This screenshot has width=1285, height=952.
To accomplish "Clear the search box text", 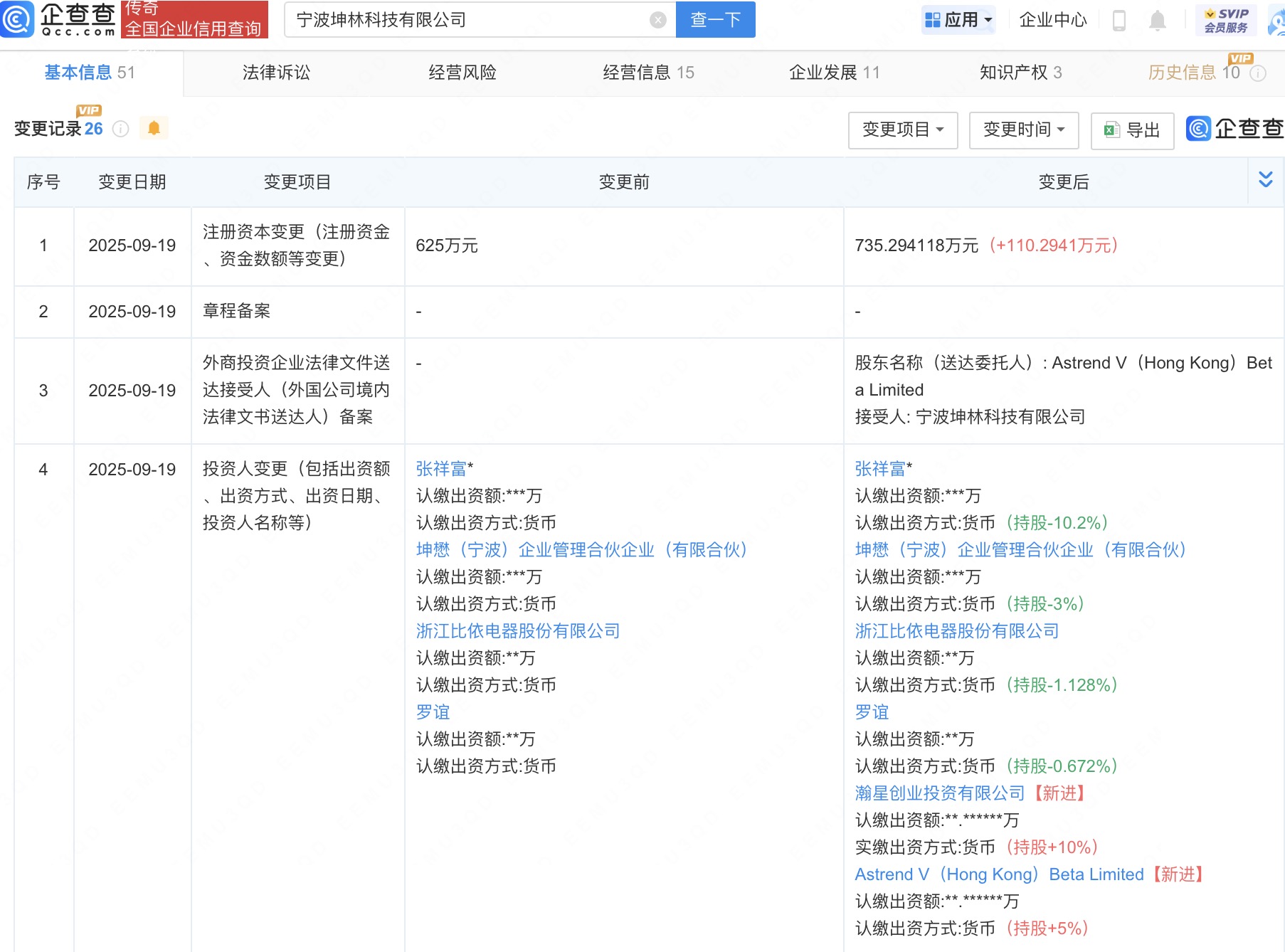I will tap(658, 20).
